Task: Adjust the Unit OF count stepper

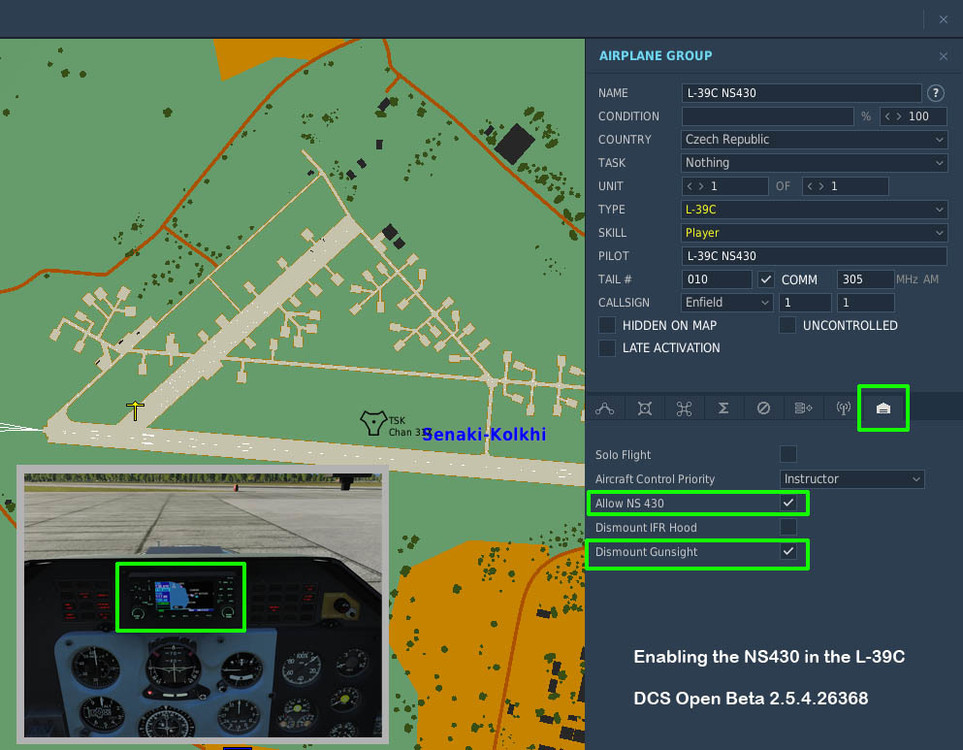Action: (x=845, y=186)
